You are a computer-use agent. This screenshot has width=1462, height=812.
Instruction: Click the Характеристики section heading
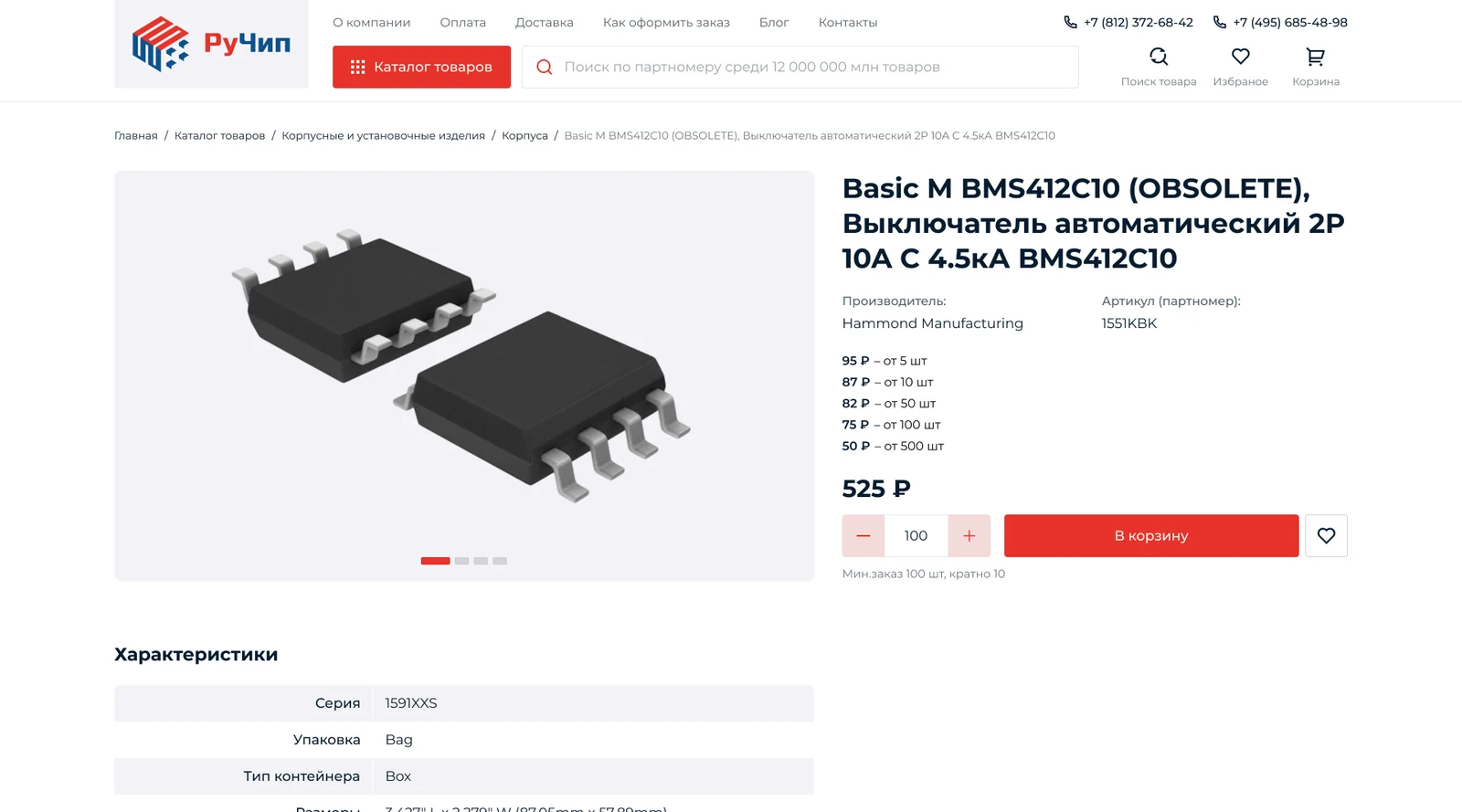click(x=196, y=654)
